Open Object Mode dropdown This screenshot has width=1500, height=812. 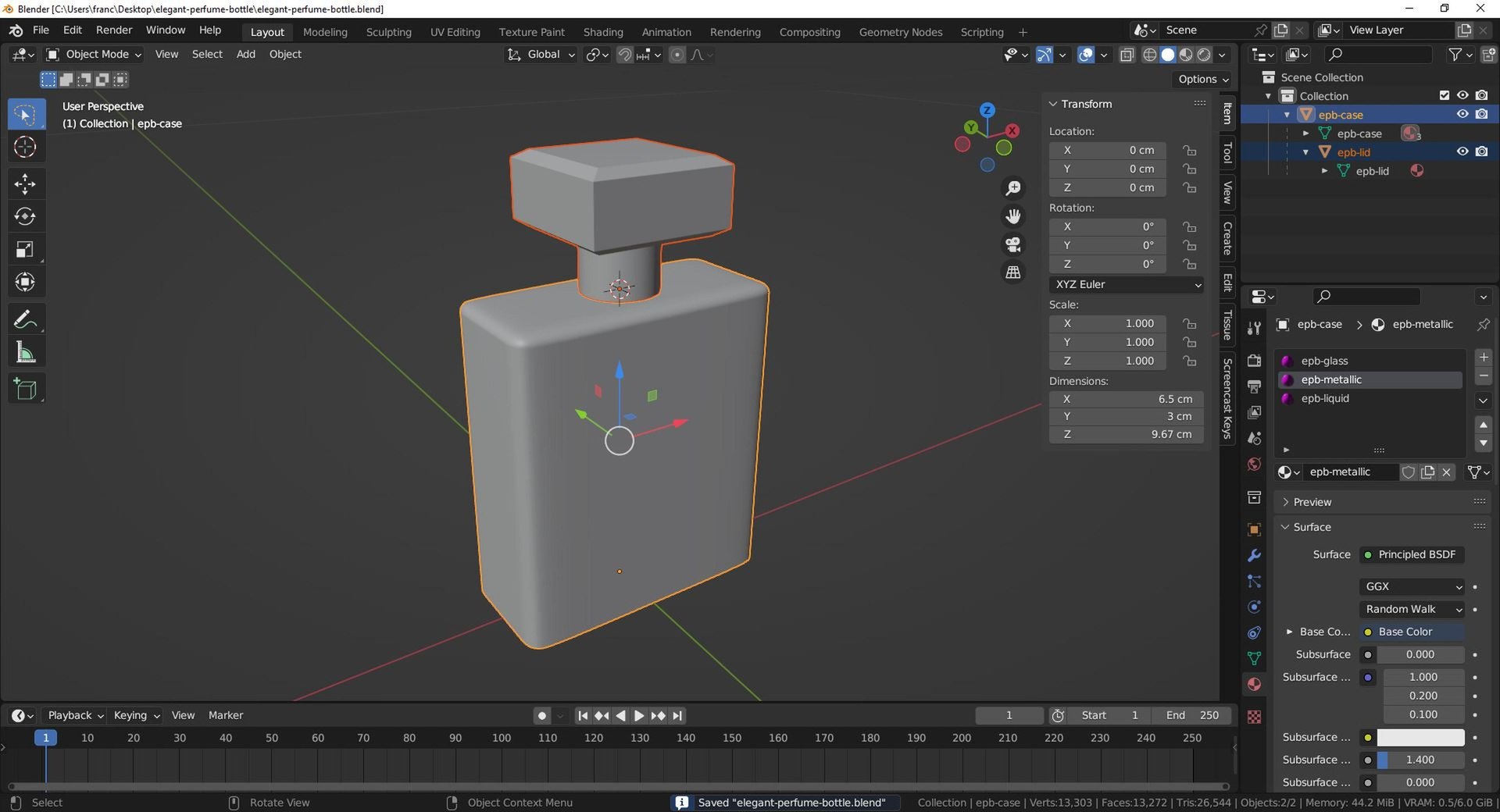click(x=94, y=54)
